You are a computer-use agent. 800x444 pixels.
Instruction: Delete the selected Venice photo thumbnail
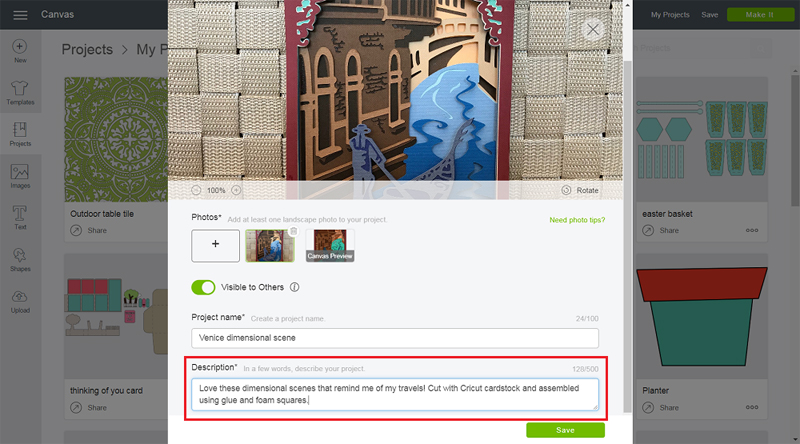pos(293,231)
